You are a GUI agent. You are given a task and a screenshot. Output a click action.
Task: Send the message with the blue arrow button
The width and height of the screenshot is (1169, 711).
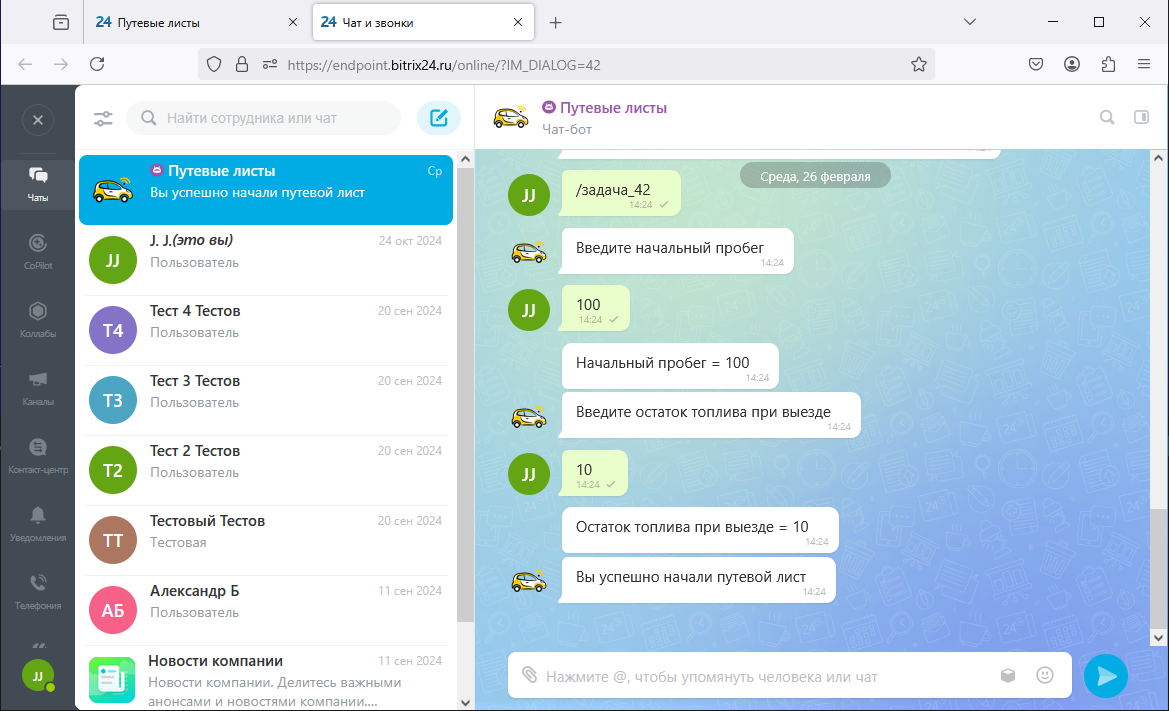pos(1106,676)
